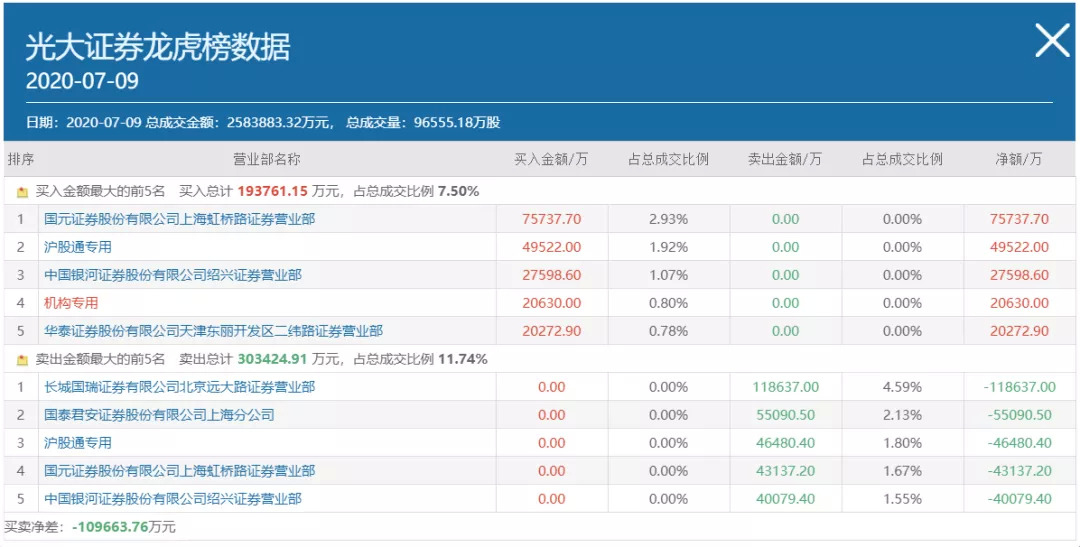Click the 买卖净差 total value -109663.76
The width and height of the screenshot is (1080, 547).
(x=110, y=527)
